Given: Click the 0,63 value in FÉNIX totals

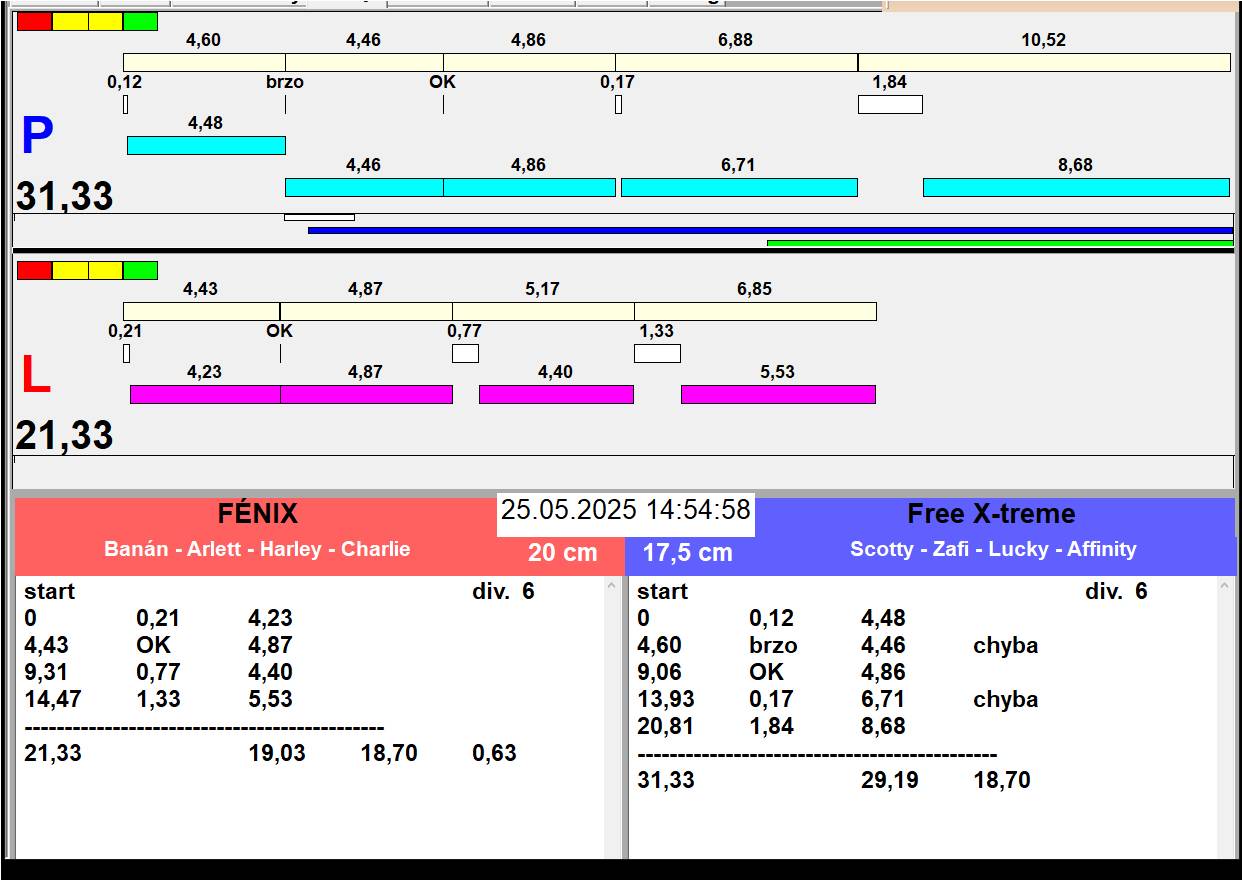Looking at the screenshot, I should (494, 753).
